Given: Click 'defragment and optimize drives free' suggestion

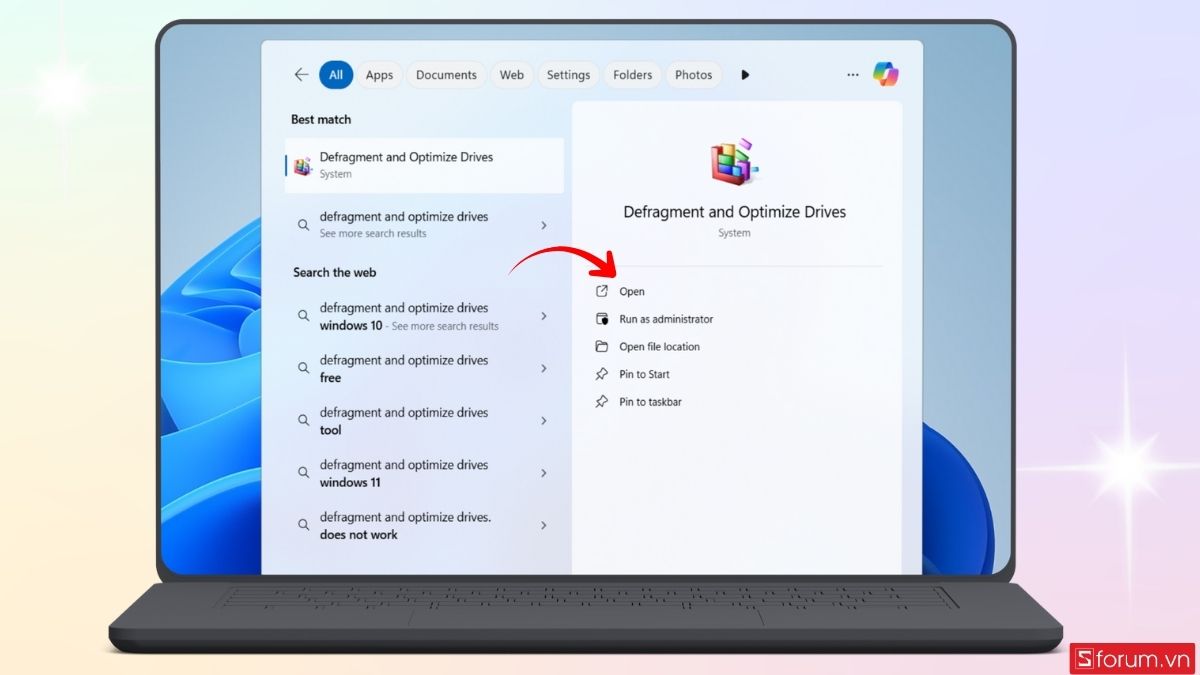Looking at the screenshot, I should (x=404, y=369).
